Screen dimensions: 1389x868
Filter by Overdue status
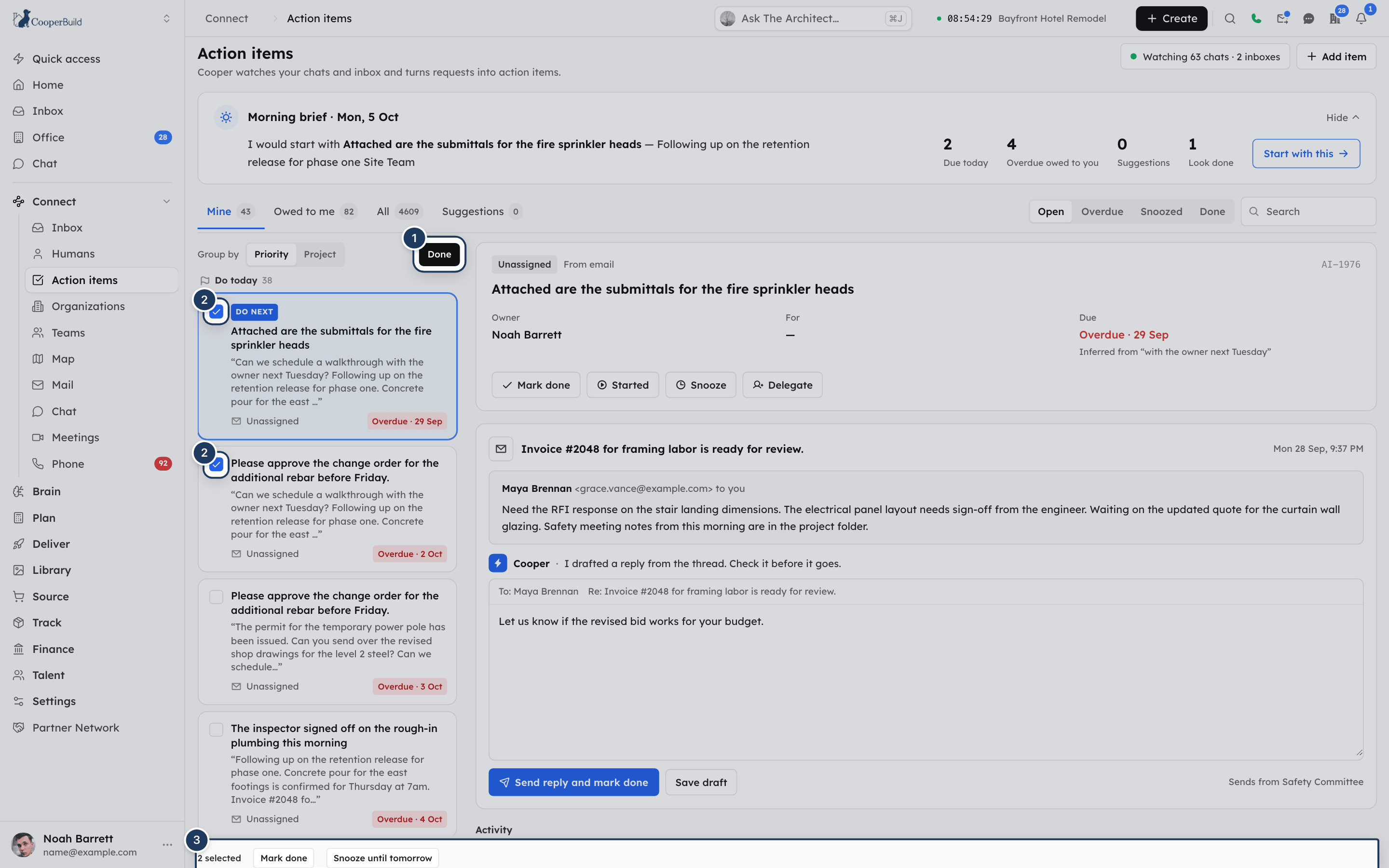pos(1102,211)
